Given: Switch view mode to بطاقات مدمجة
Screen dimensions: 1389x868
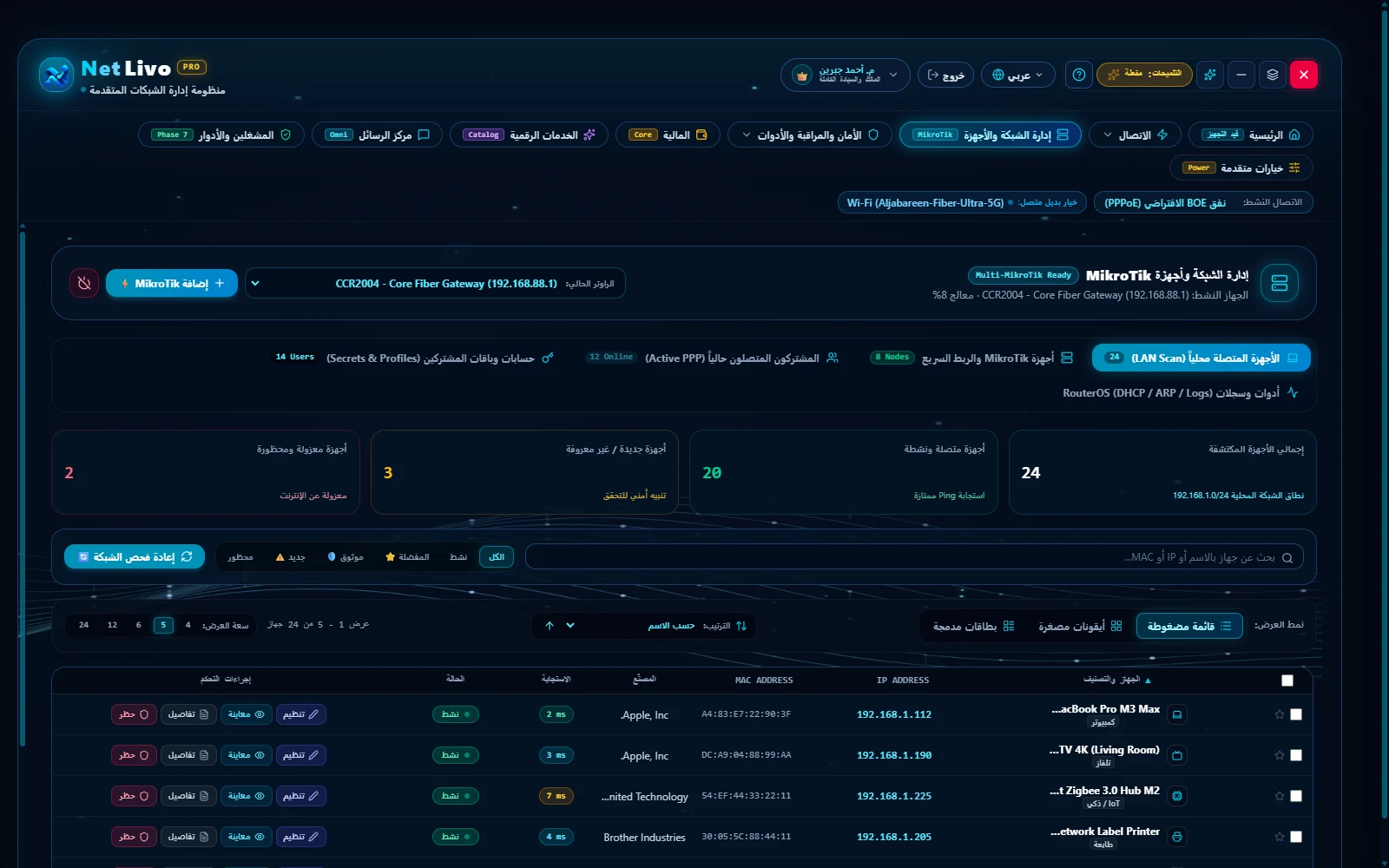Looking at the screenshot, I should [973, 626].
